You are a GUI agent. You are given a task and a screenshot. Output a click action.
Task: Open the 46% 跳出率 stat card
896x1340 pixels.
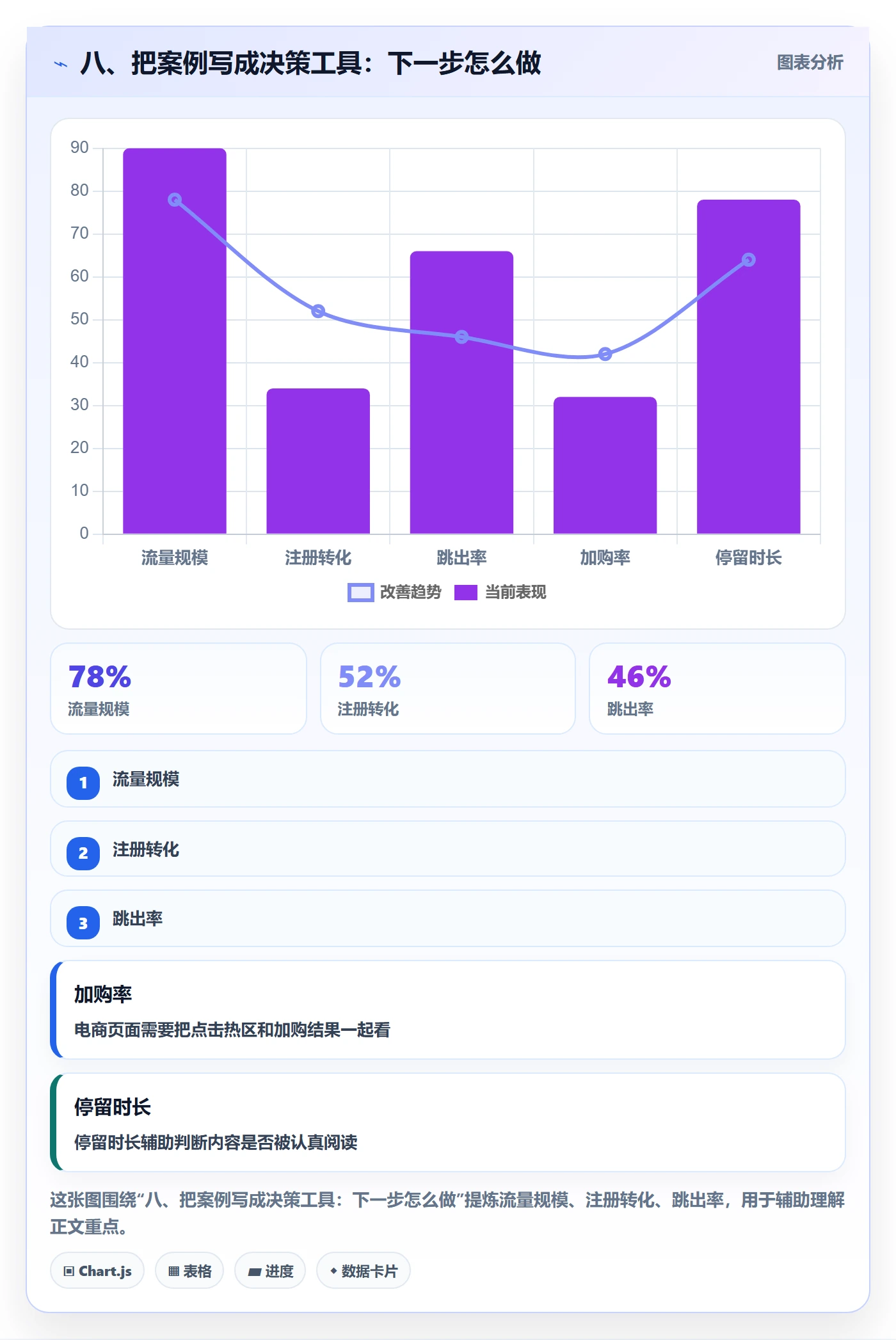tap(717, 689)
